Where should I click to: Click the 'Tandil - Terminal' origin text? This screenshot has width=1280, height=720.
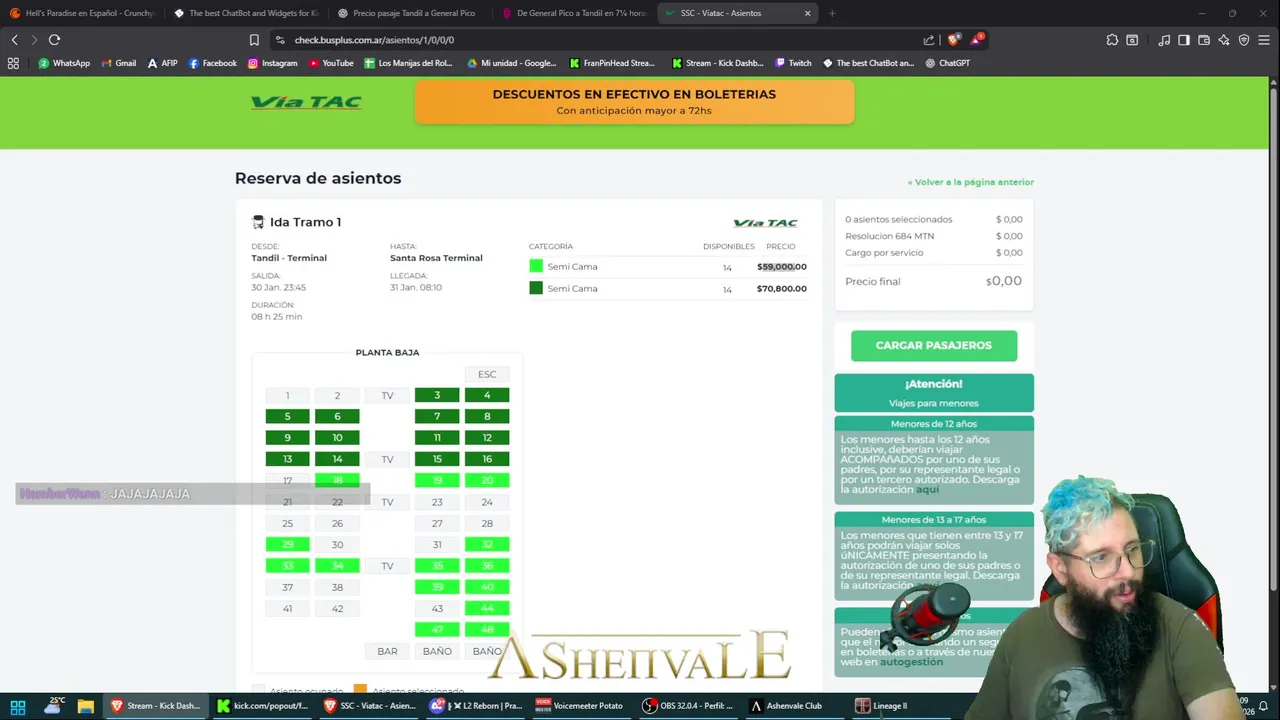coord(289,258)
